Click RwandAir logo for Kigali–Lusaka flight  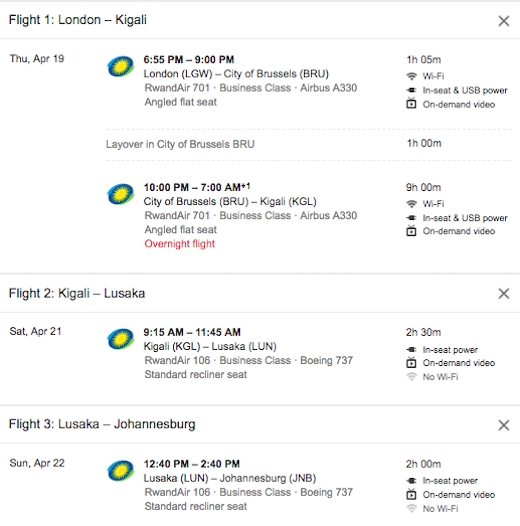[x=121, y=339]
